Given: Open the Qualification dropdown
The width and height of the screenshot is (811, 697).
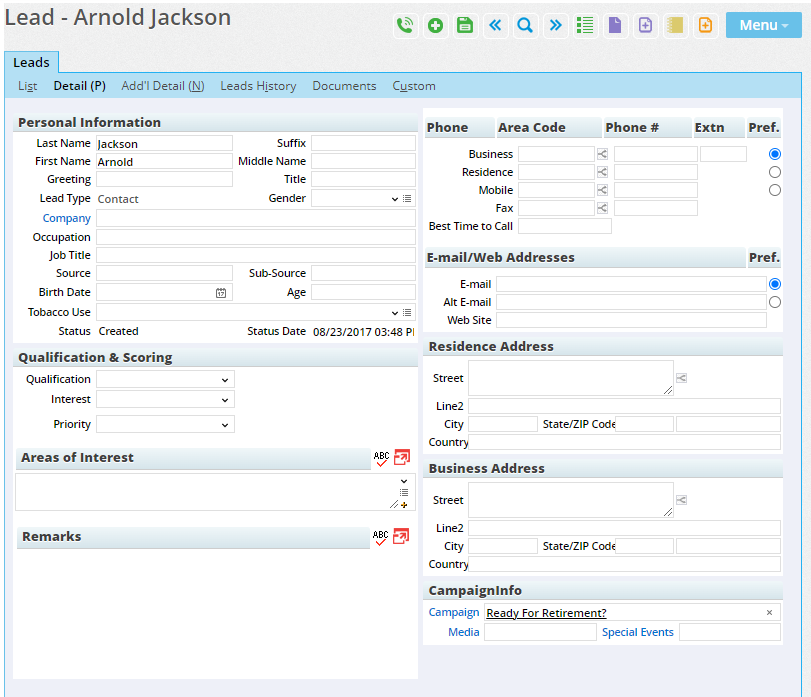Looking at the screenshot, I should point(165,380).
